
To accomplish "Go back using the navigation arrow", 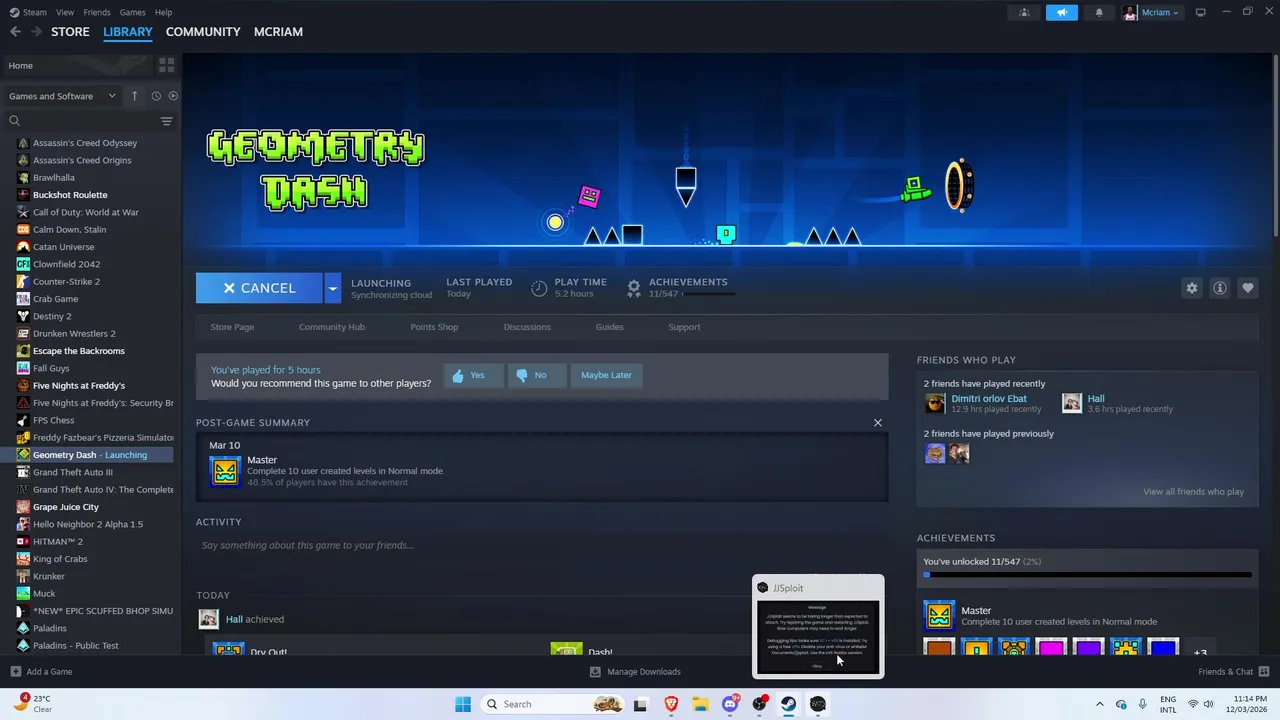I will pos(15,32).
